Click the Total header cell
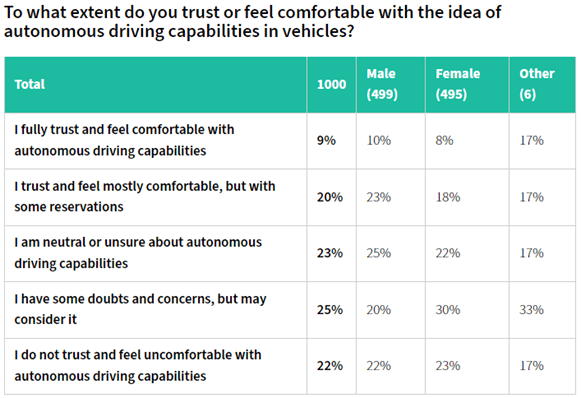 coord(156,84)
